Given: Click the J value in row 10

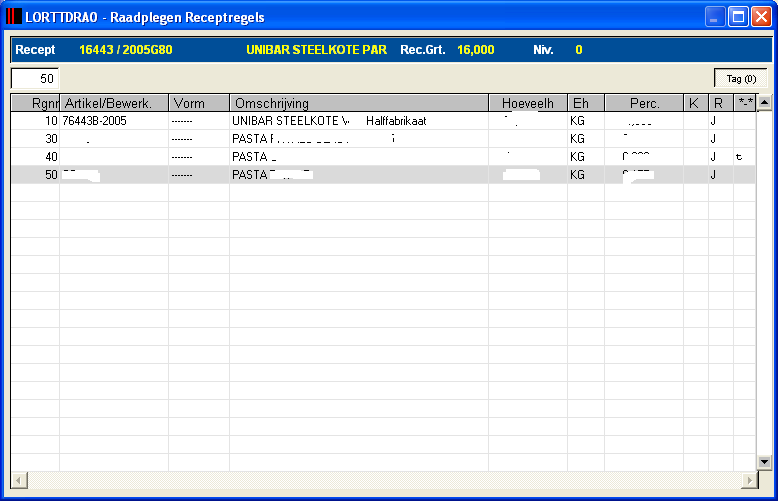Looking at the screenshot, I should click(713, 121).
